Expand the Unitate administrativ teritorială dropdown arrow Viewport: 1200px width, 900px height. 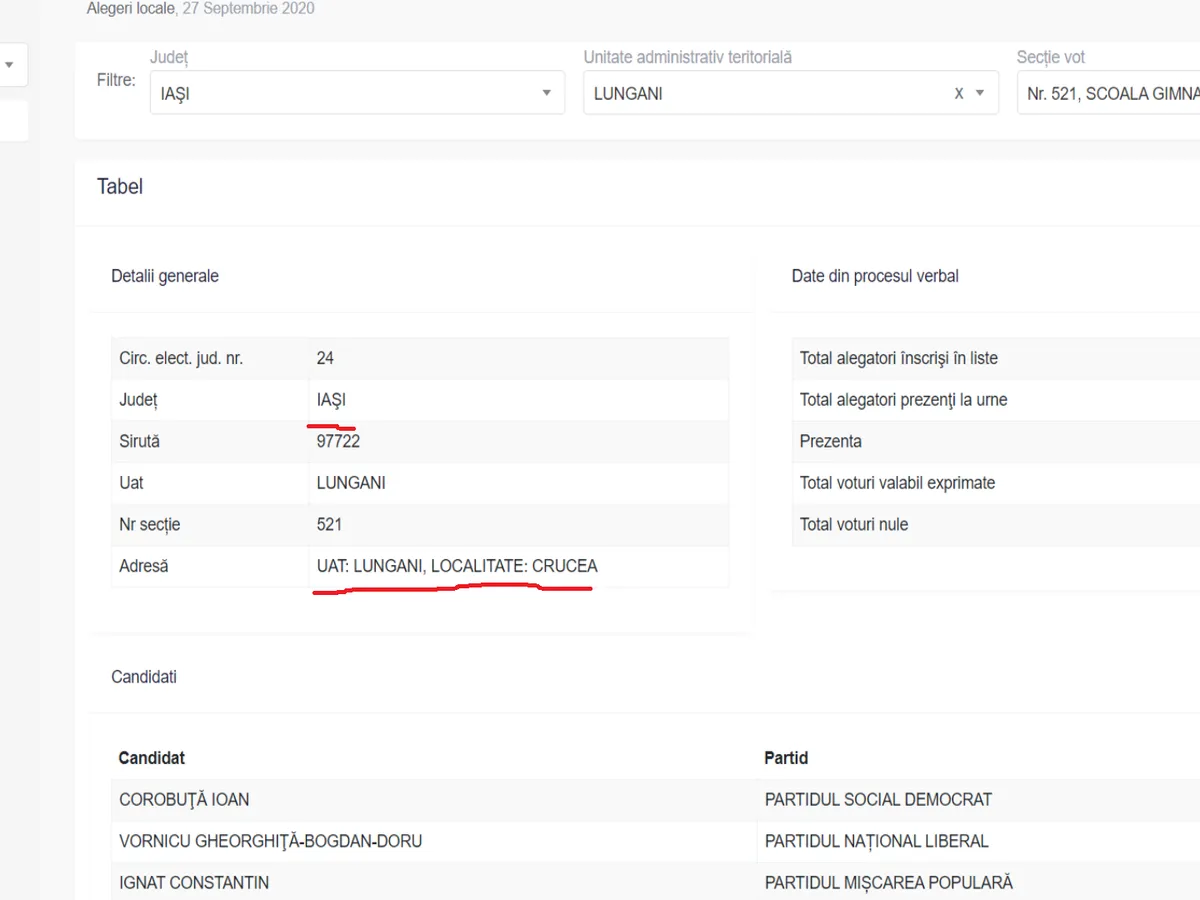coord(980,93)
